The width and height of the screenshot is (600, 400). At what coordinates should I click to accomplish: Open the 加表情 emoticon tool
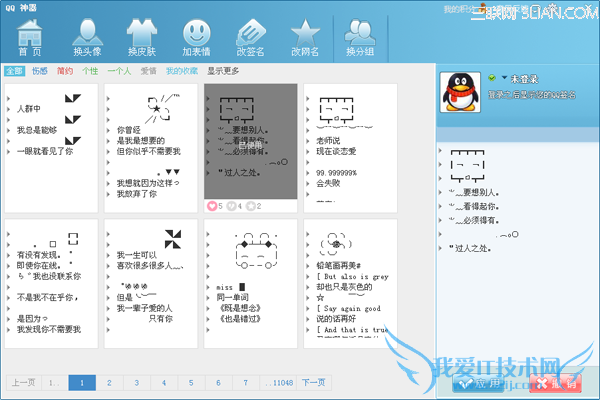[196, 38]
